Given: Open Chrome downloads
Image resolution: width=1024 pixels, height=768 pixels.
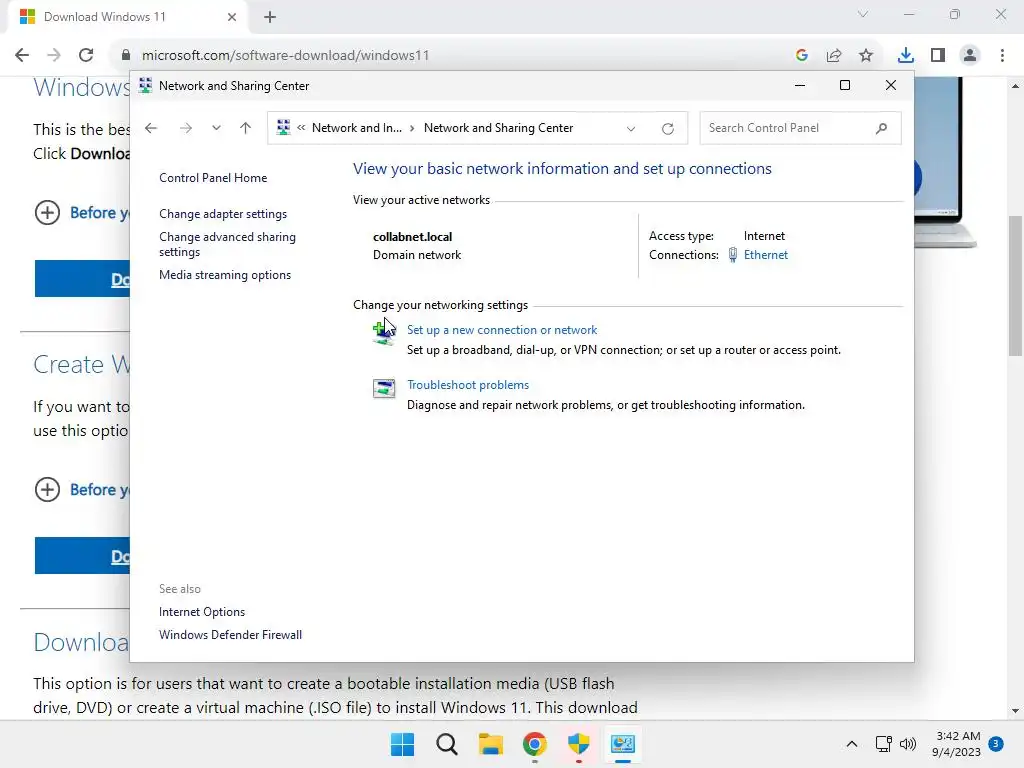Looking at the screenshot, I should (905, 55).
